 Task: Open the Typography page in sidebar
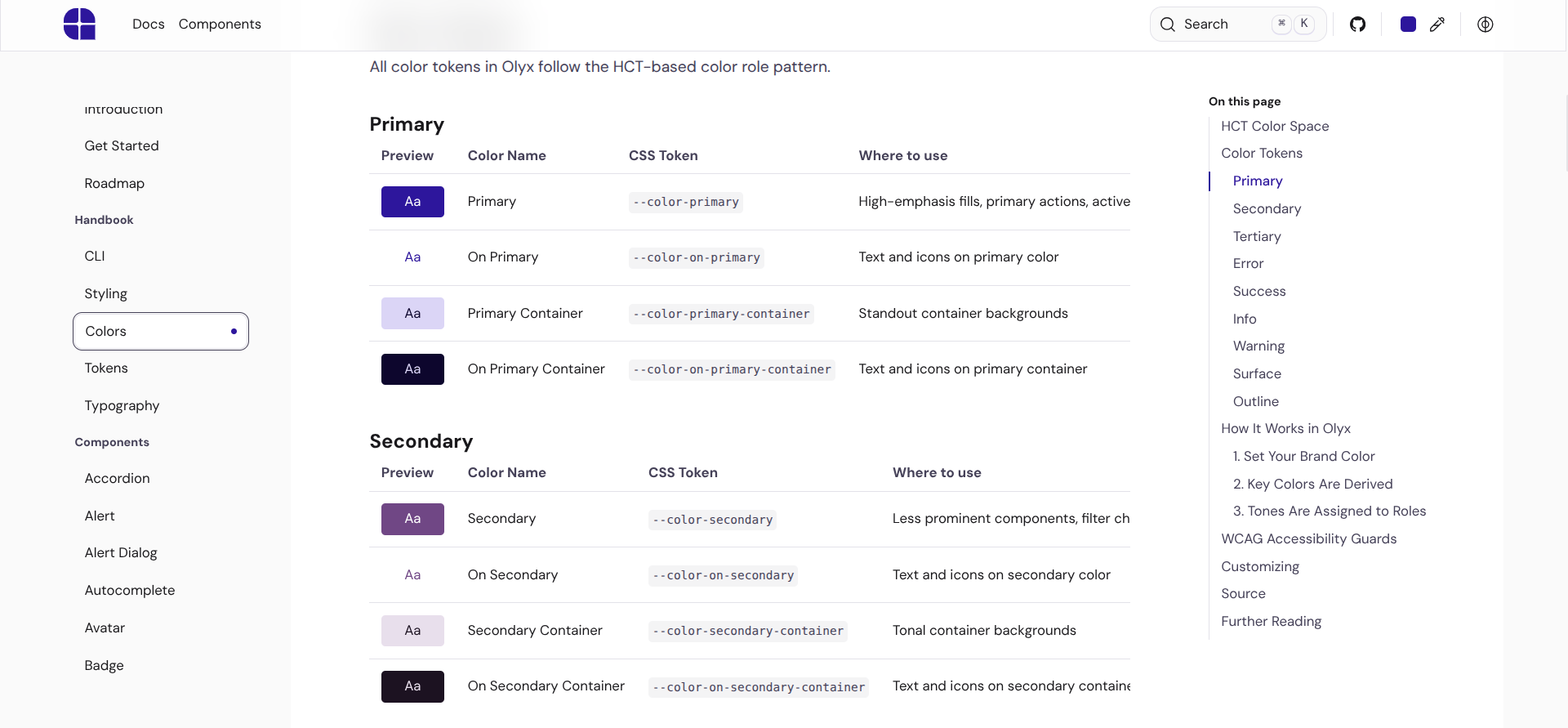pos(122,405)
